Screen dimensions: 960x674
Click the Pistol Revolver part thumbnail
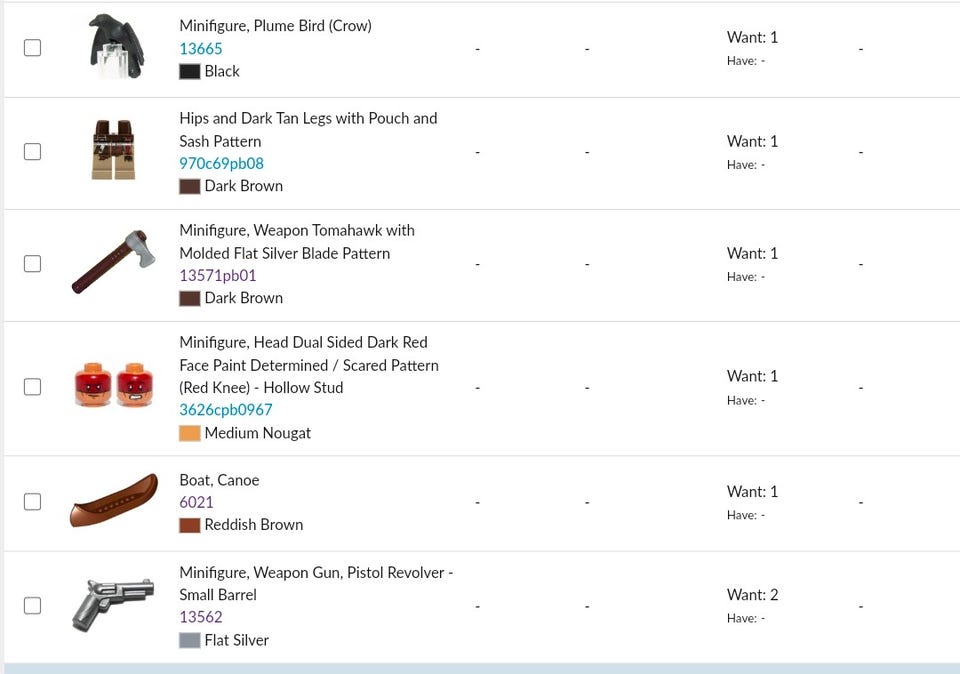pos(114,604)
